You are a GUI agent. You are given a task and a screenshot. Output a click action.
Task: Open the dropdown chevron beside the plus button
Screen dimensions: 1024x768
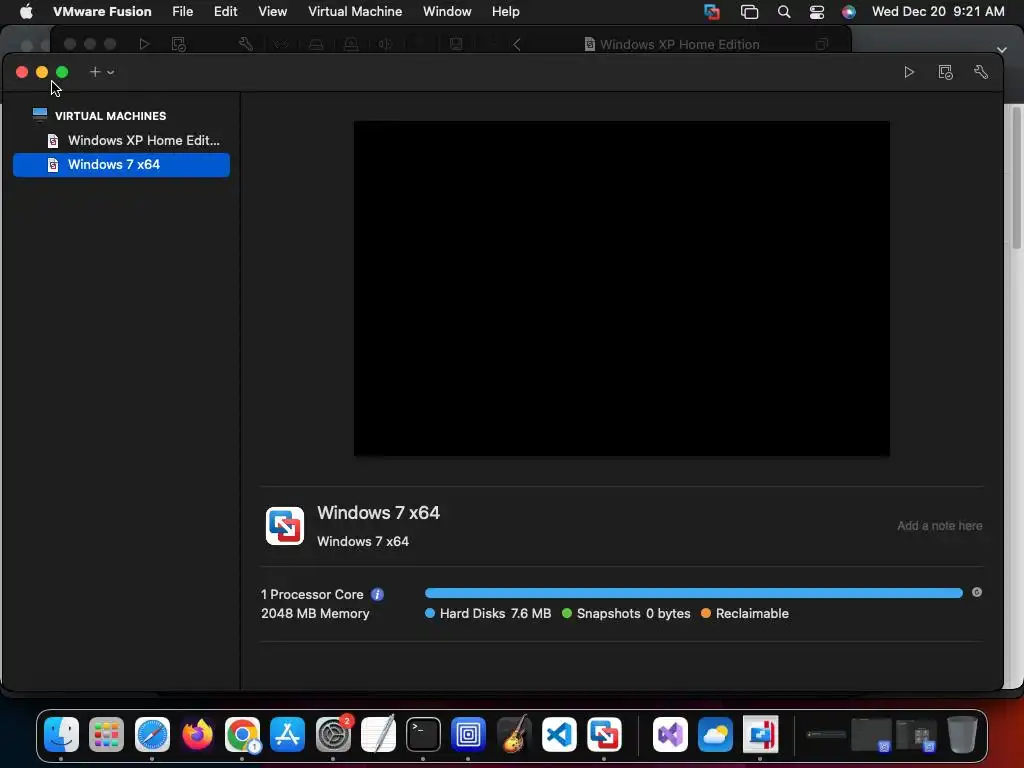point(110,72)
